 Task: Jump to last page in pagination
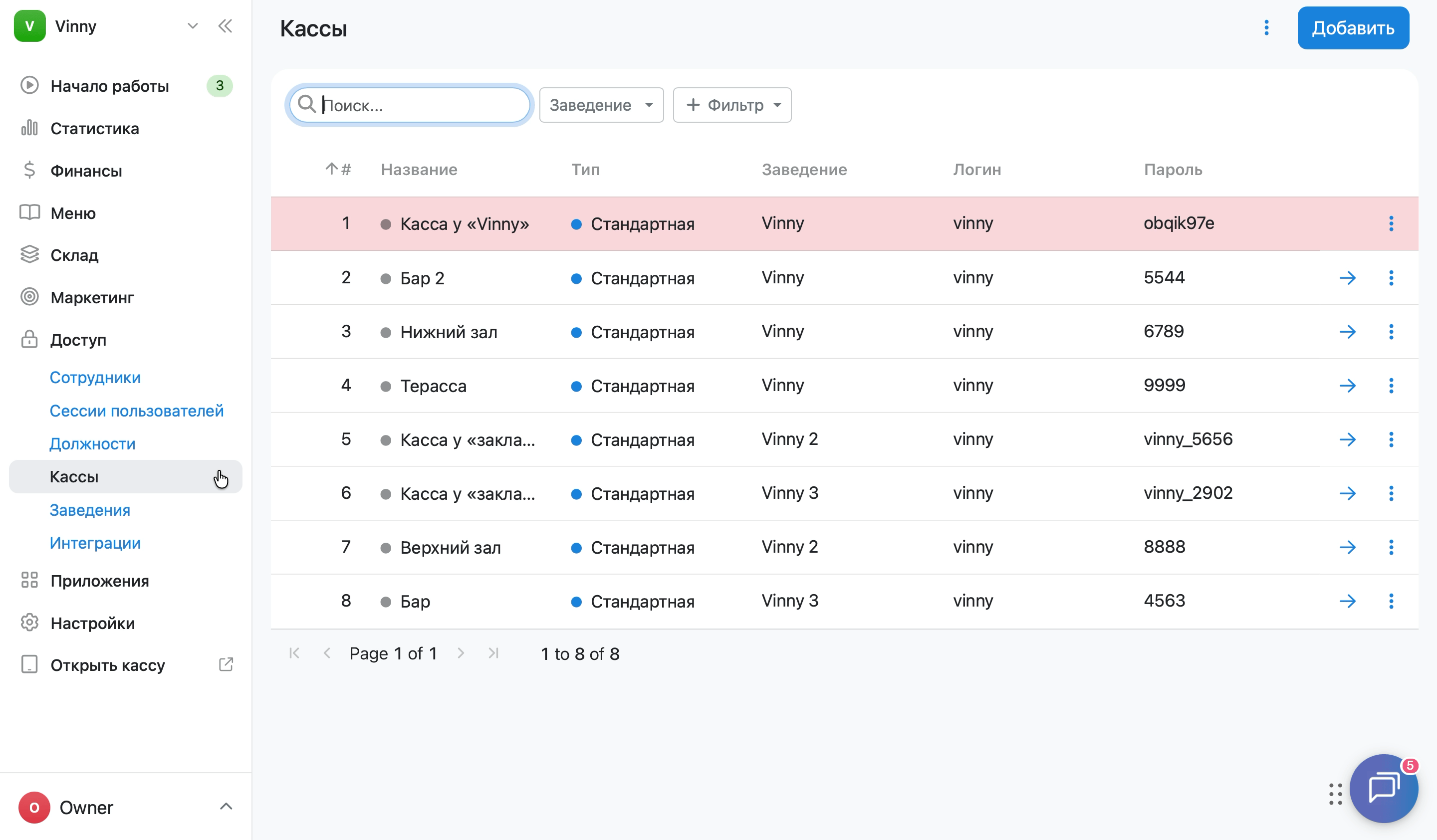pos(494,653)
